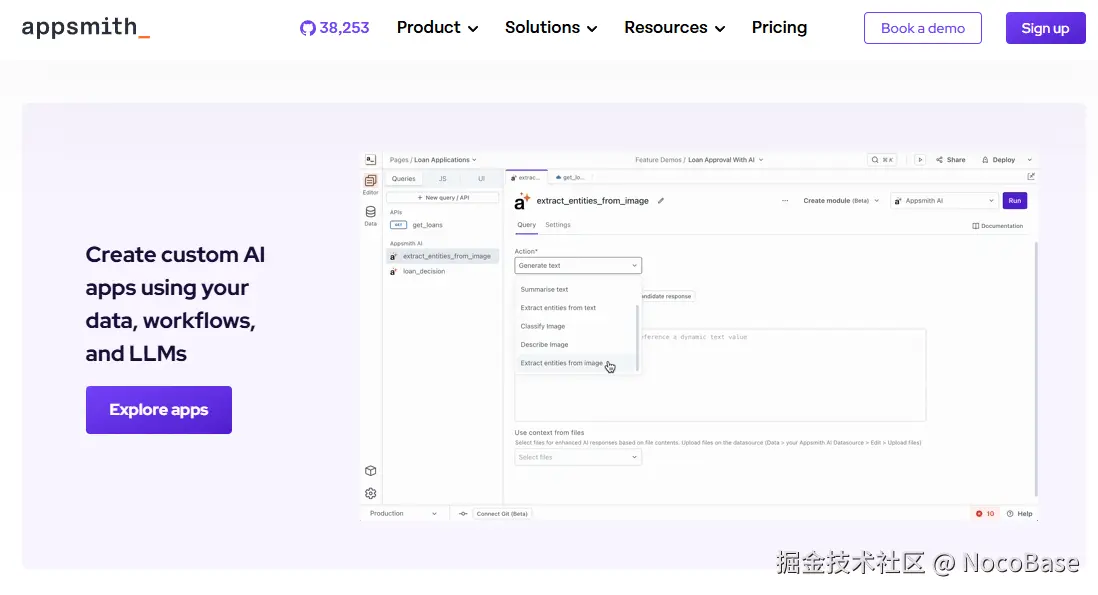1098x595 pixels.
Task: Choose Extract entities from text option
Action: pyautogui.click(x=558, y=307)
